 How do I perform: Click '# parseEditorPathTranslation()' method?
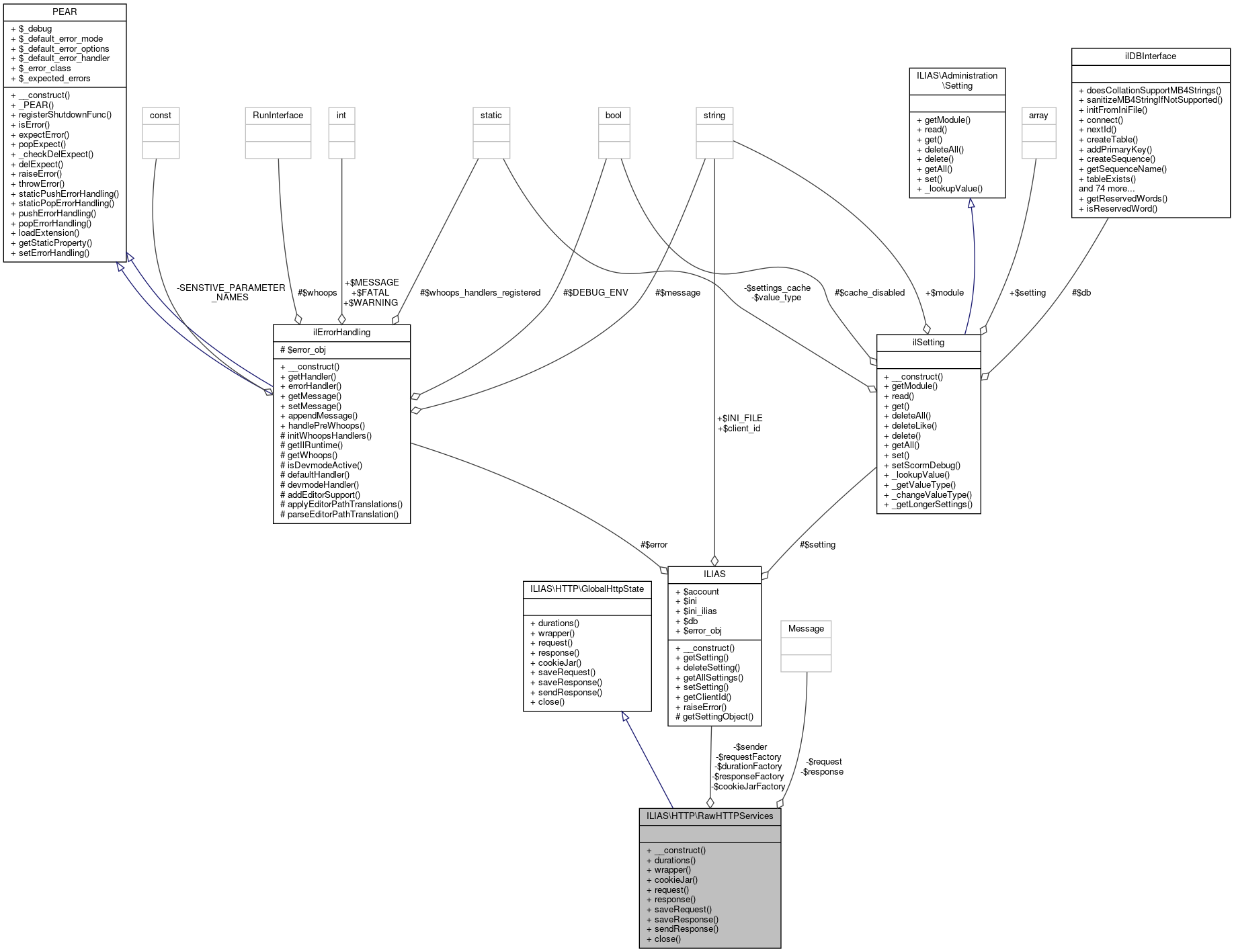tap(339, 515)
